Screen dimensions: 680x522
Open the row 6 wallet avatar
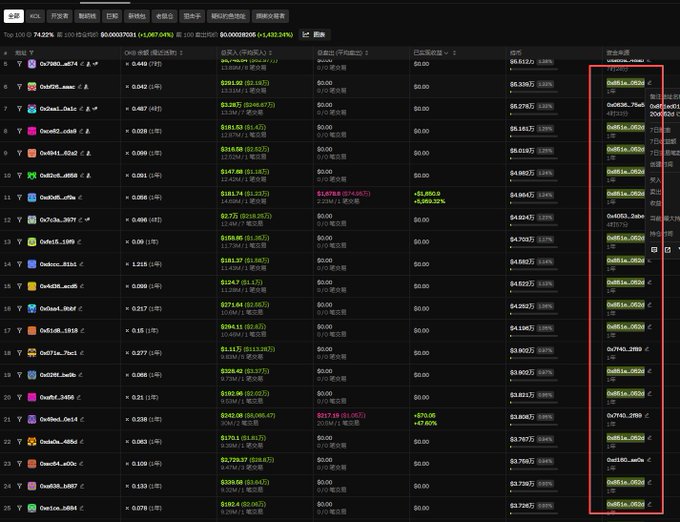[x=32, y=87]
